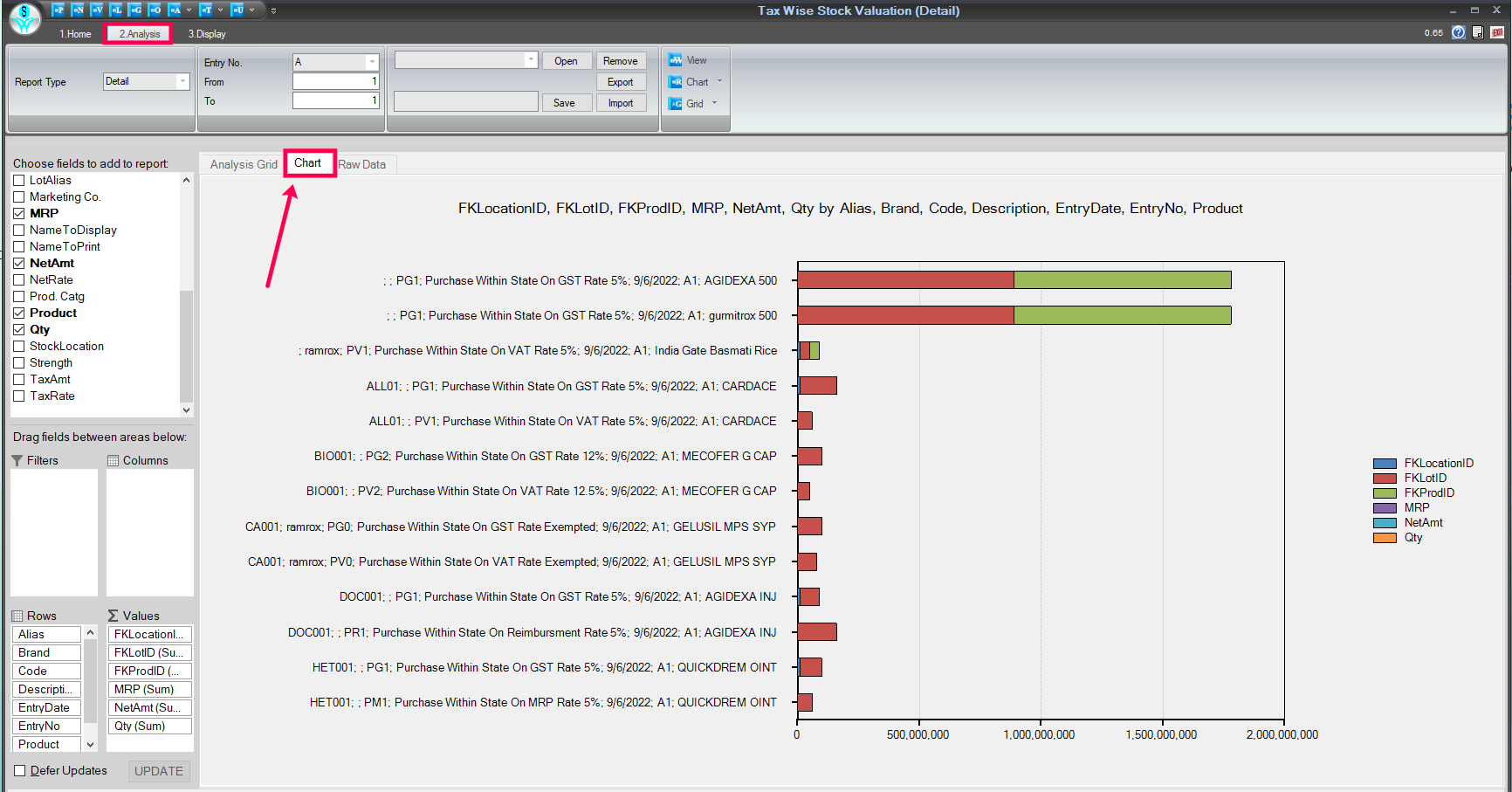Screen dimensions: 1512x792
Task: Click the document pages icon beside help
Action: coord(1478,32)
